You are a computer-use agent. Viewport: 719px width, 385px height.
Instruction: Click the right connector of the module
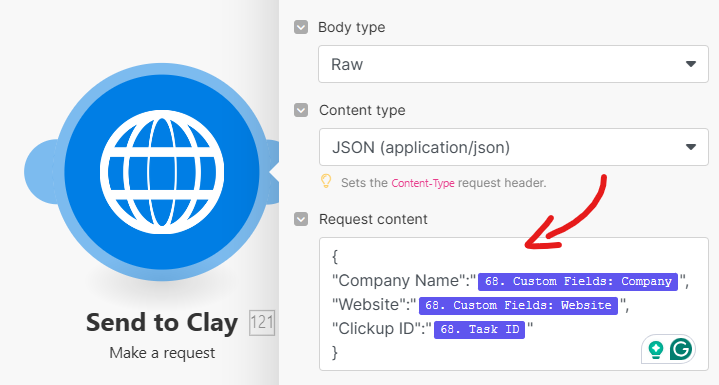(274, 172)
